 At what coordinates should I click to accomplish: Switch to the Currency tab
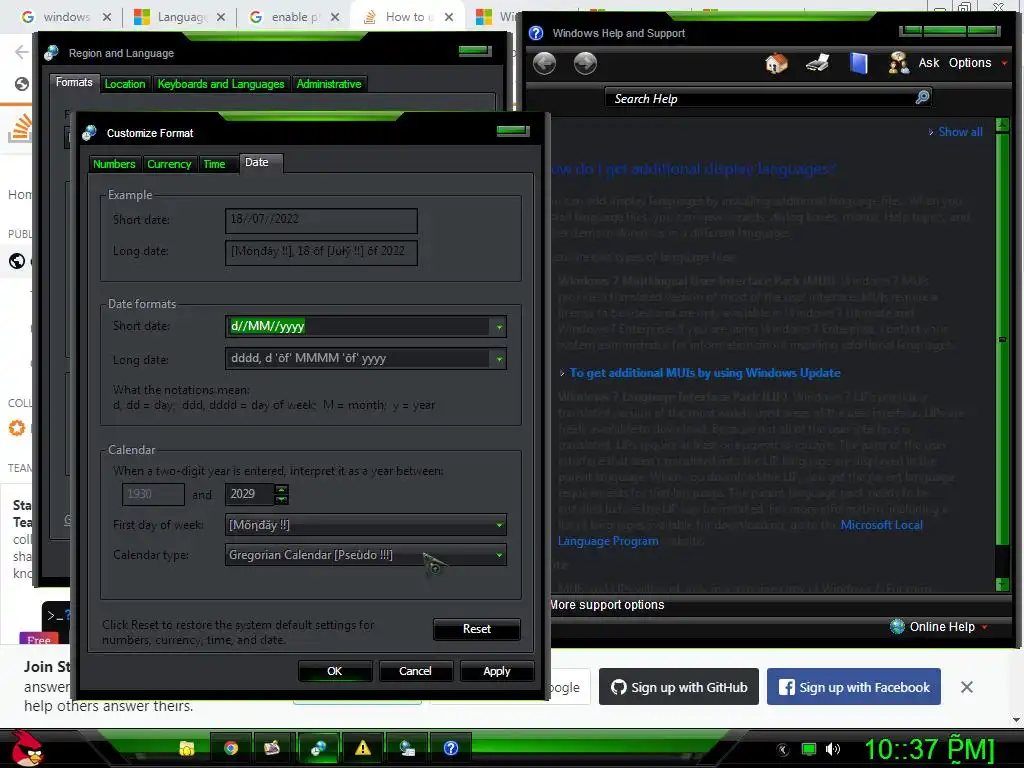pyautogui.click(x=169, y=164)
